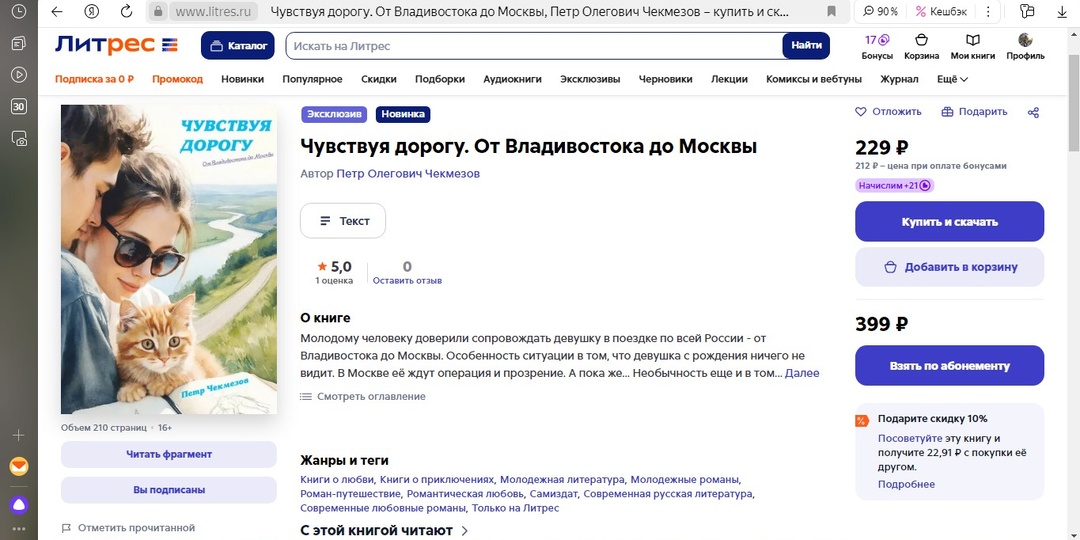Viewport: 1080px width, 540px height.
Task: Click the book cover image
Action: 169,260
